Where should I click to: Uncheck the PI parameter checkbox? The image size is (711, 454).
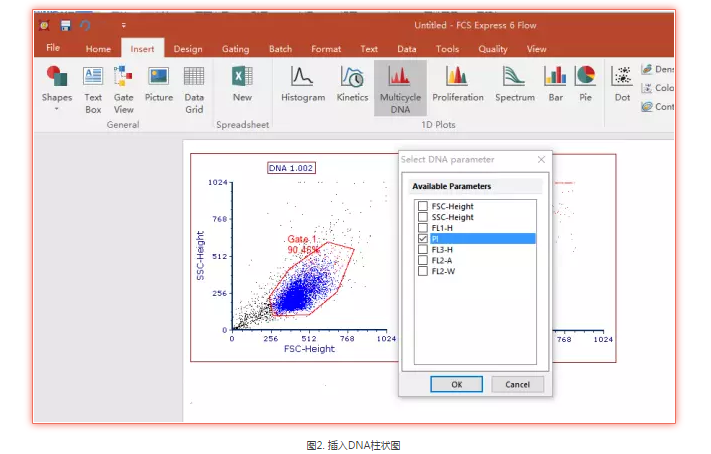click(423, 239)
